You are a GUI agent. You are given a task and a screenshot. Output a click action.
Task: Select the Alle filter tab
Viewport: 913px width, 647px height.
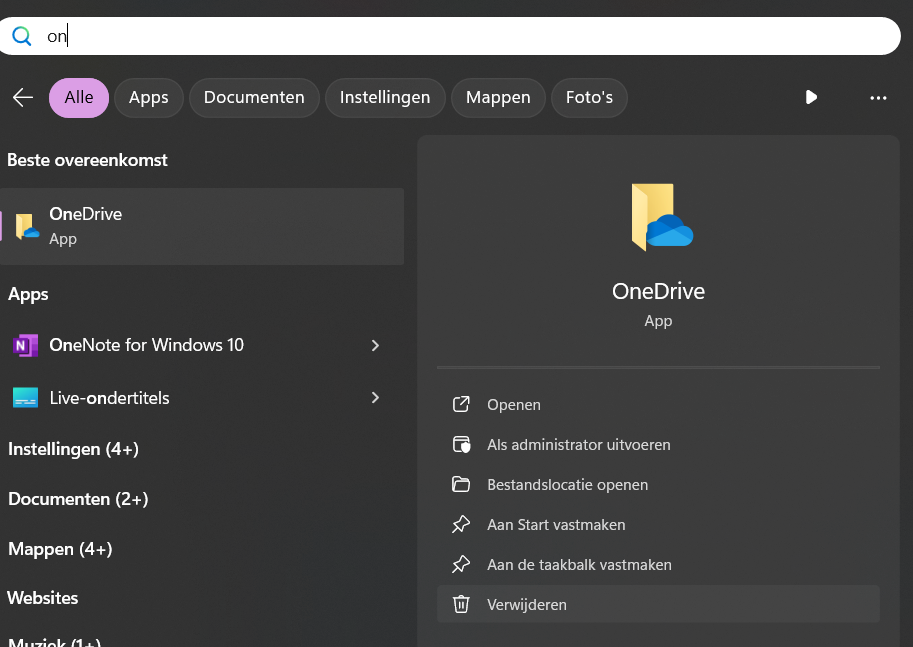[x=79, y=97]
